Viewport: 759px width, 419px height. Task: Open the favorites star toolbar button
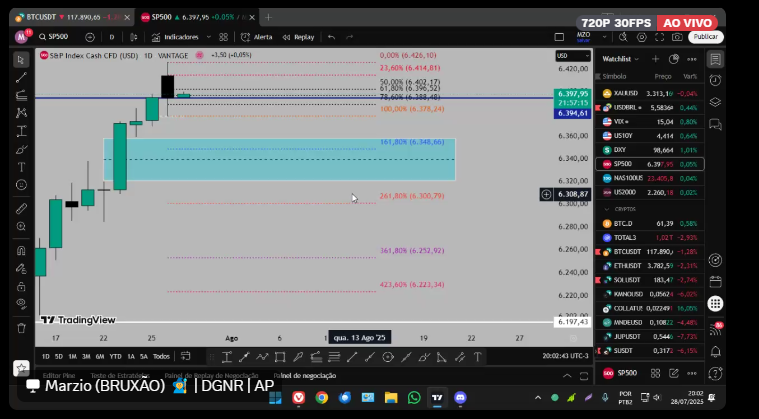21,368
